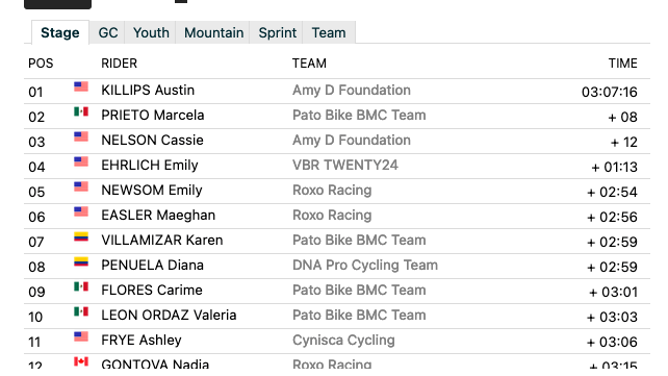Switch to the GC tab
The width and height of the screenshot is (668, 376).
tap(108, 33)
